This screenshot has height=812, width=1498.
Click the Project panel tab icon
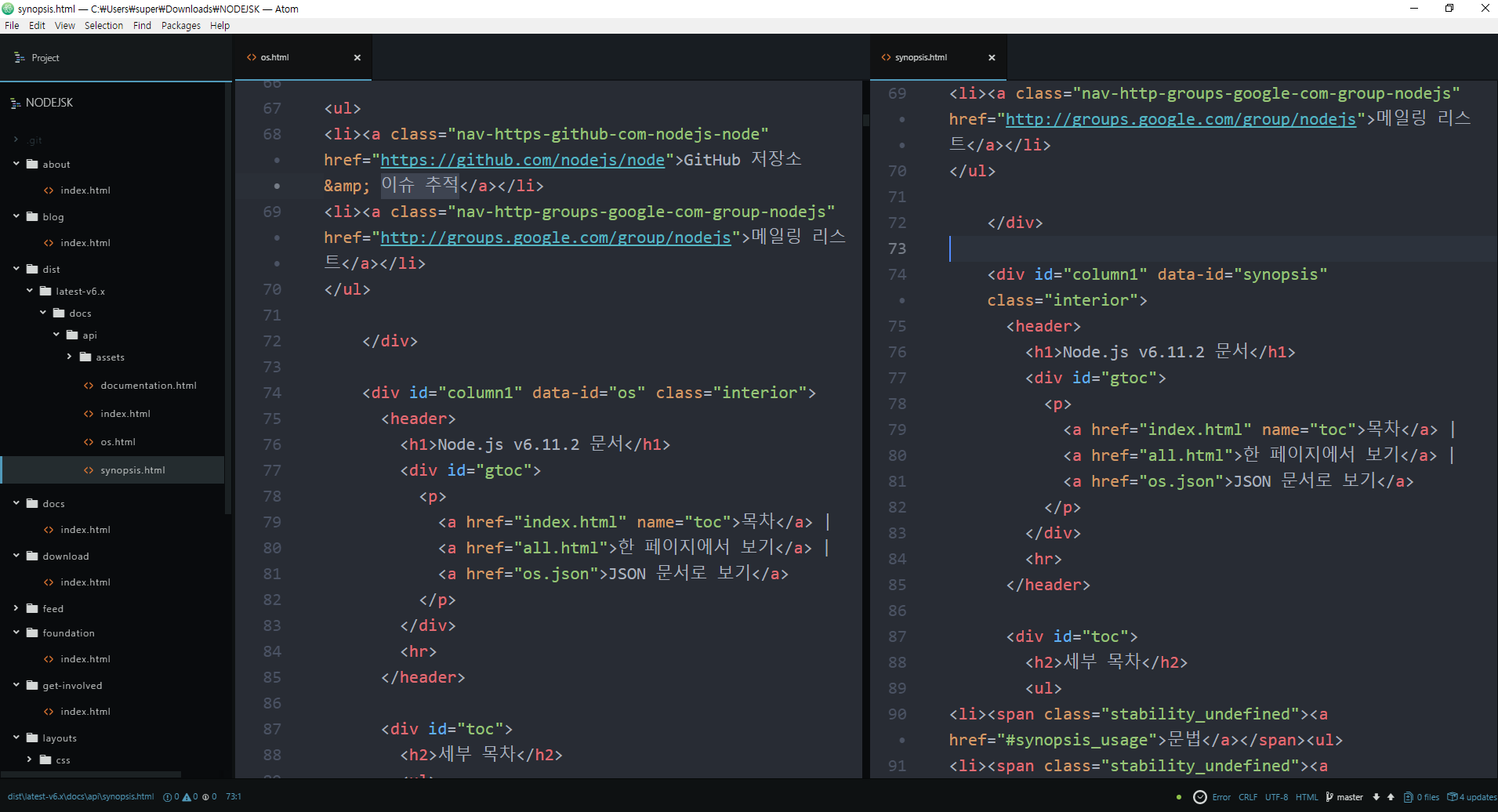coord(20,58)
